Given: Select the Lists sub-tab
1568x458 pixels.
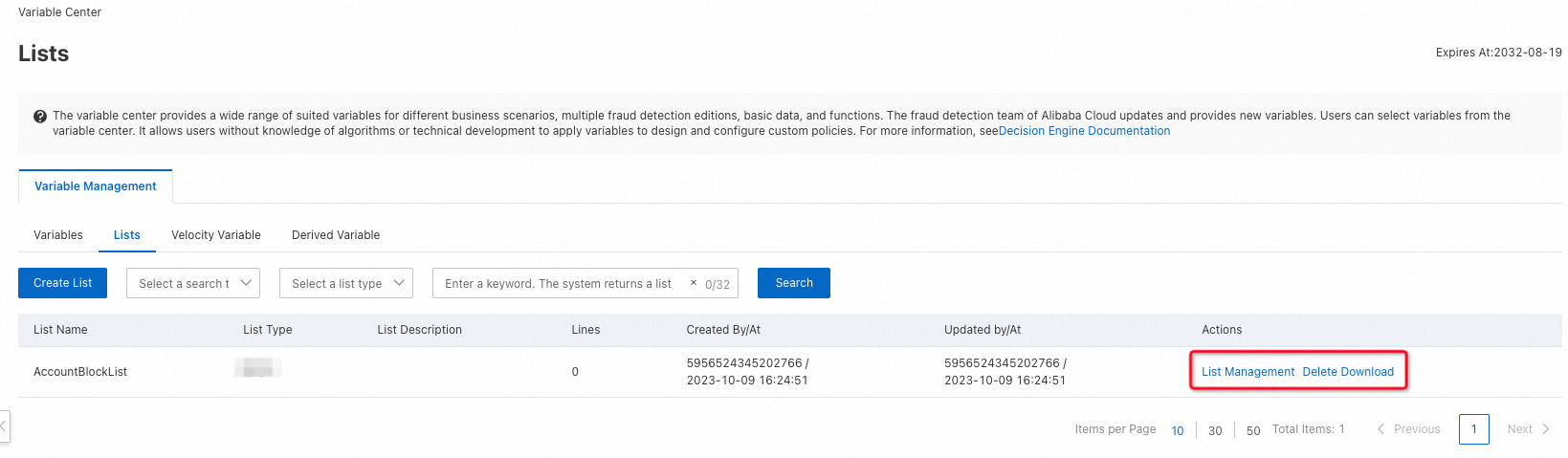Looking at the screenshot, I should 127,235.
